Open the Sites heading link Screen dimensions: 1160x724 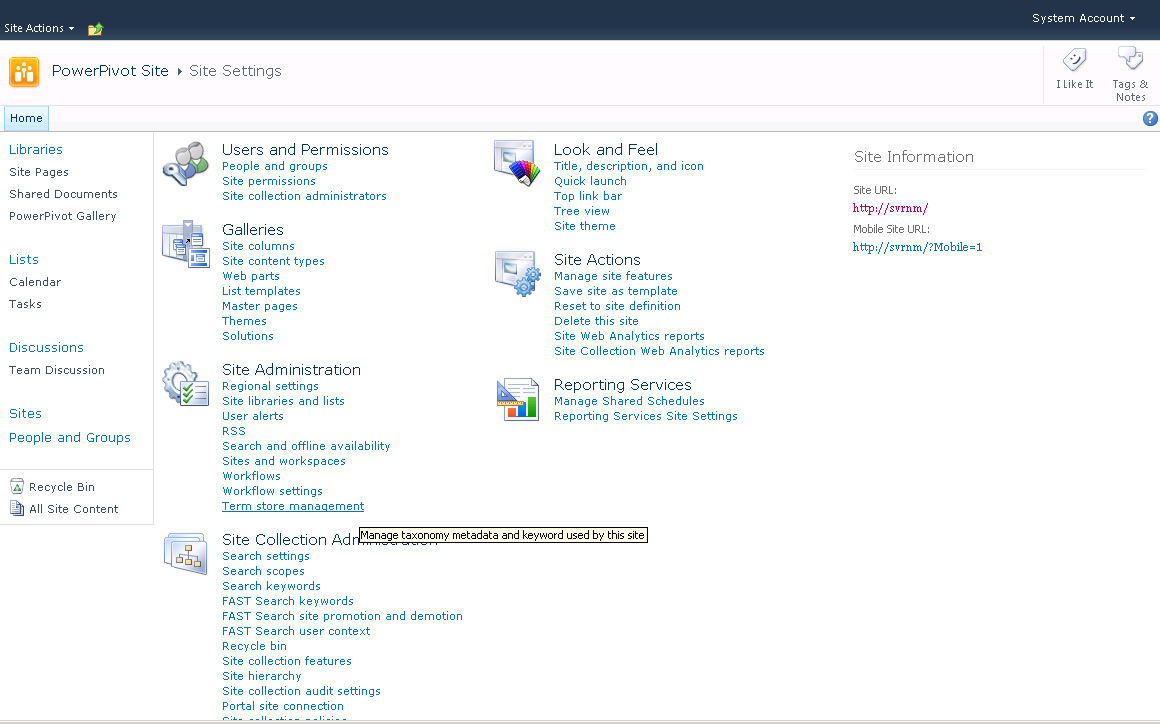25,413
